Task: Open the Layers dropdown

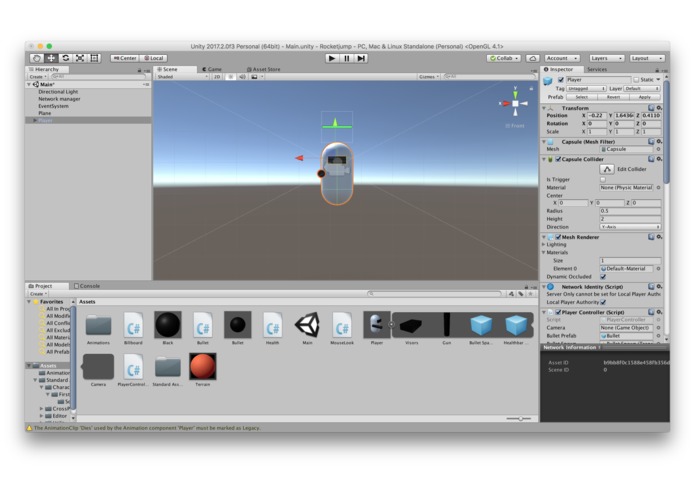Action: [x=606, y=58]
